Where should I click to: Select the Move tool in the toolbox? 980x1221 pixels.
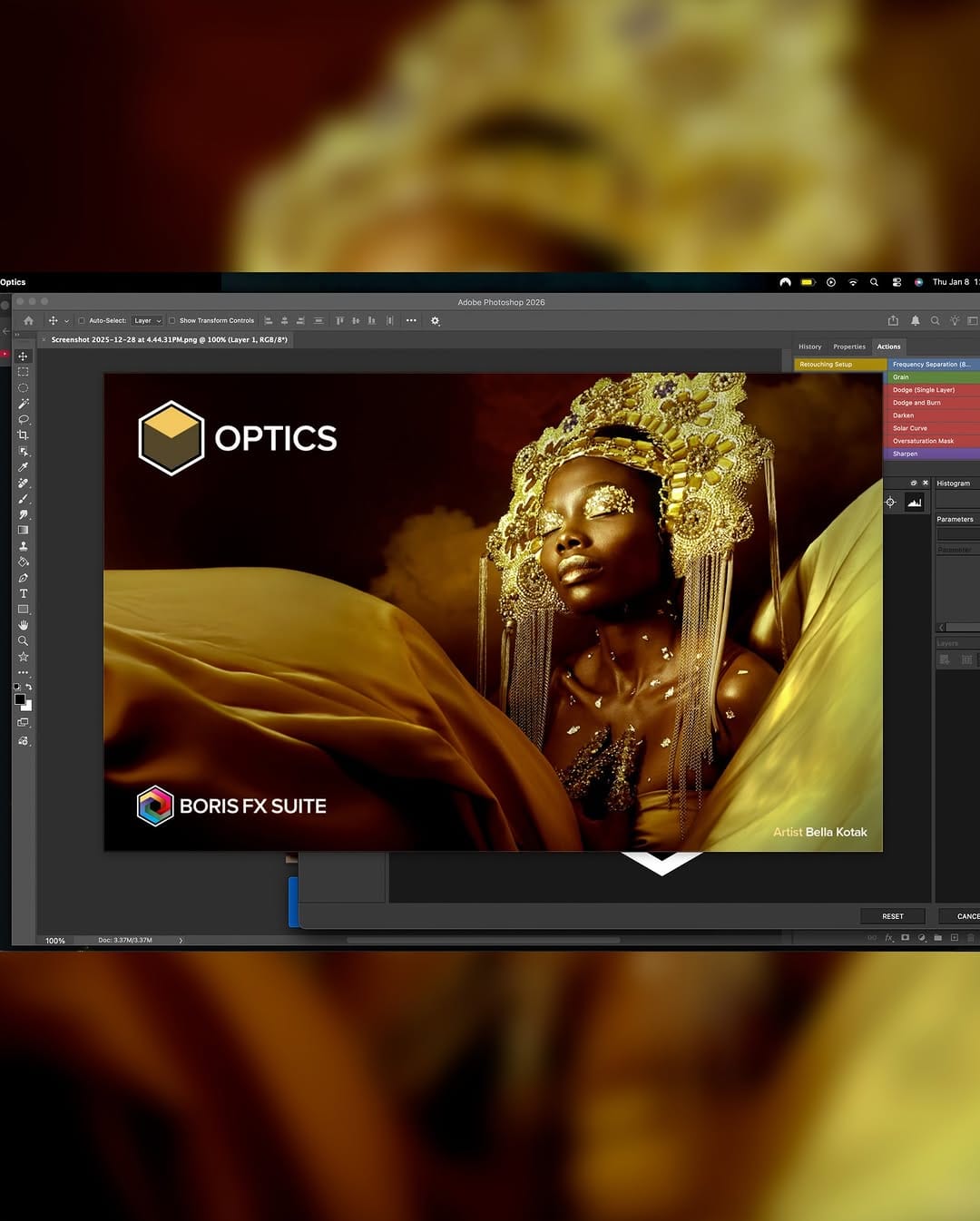click(x=24, y=357)
